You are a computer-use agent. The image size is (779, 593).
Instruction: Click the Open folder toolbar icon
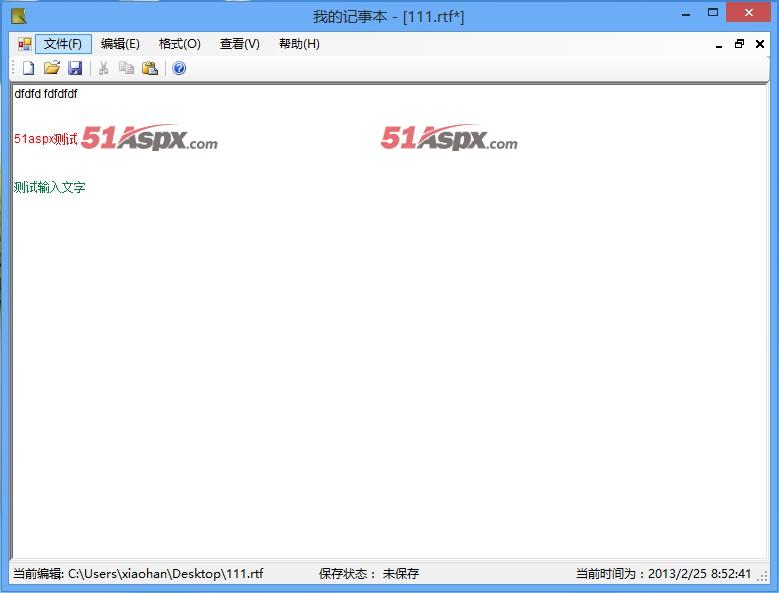coord(52,68)
